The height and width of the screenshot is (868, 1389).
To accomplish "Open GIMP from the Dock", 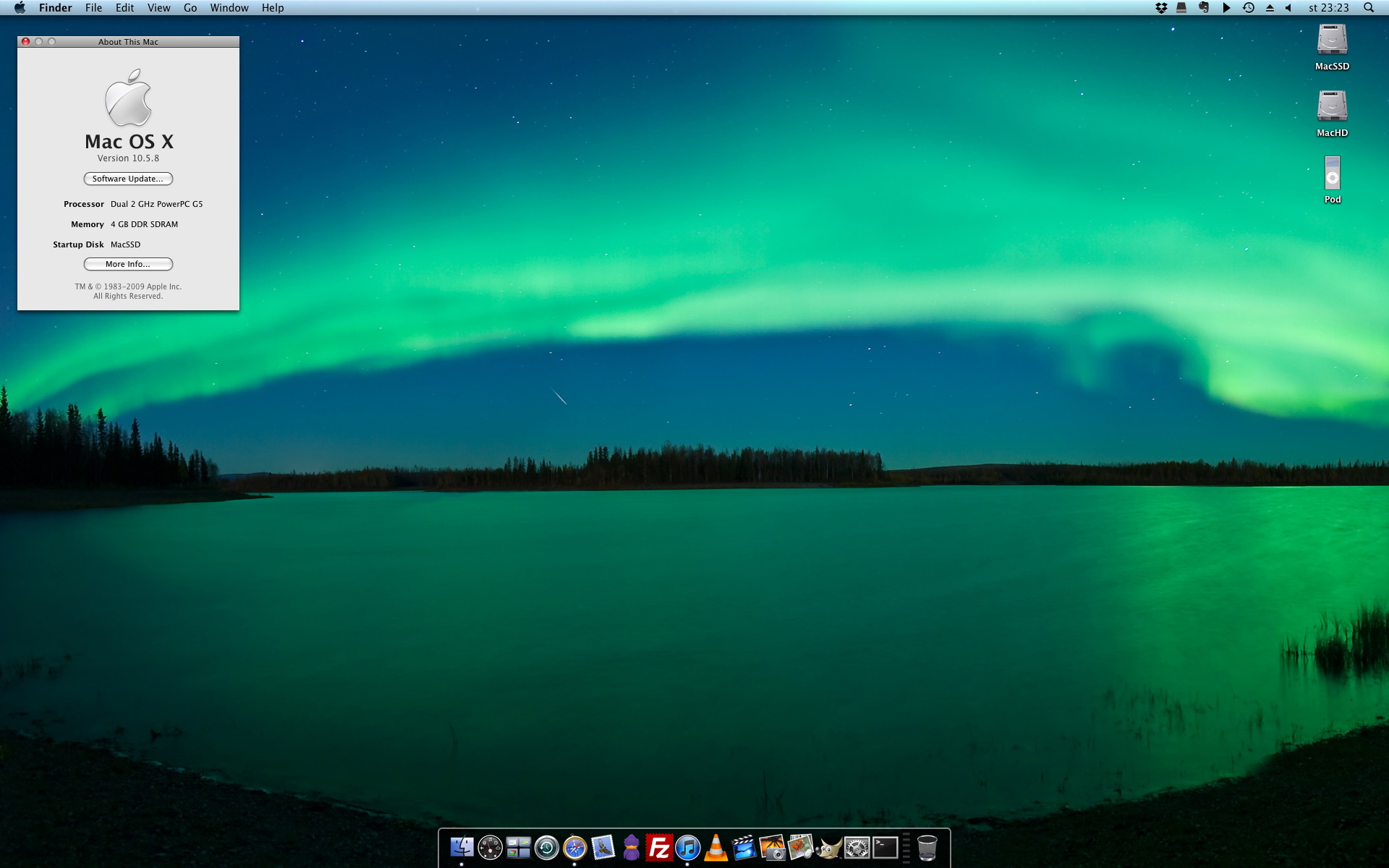I will click(x=828, y=847).
